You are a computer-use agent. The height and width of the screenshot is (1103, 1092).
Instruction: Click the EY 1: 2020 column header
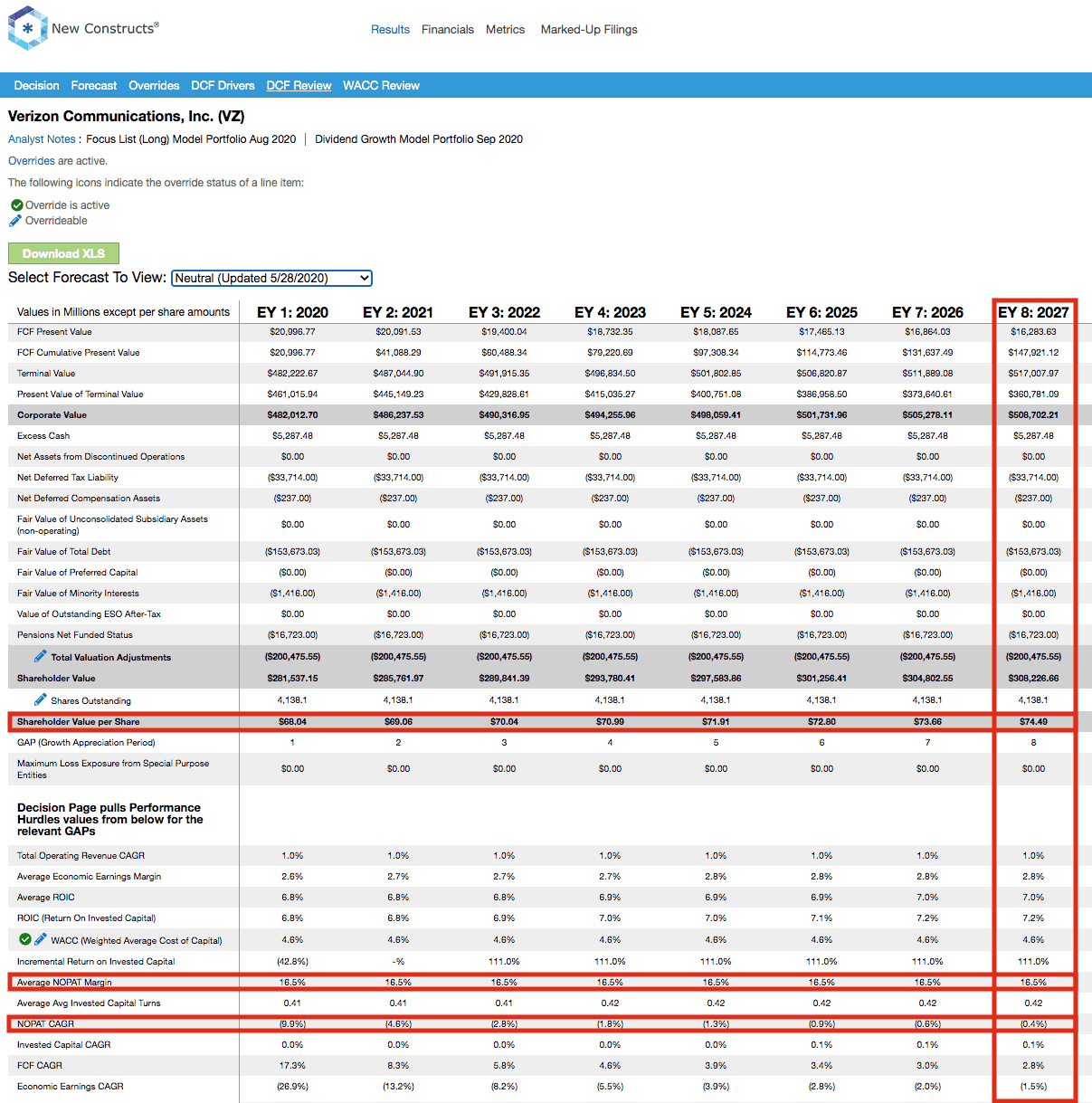pos(292,312)
